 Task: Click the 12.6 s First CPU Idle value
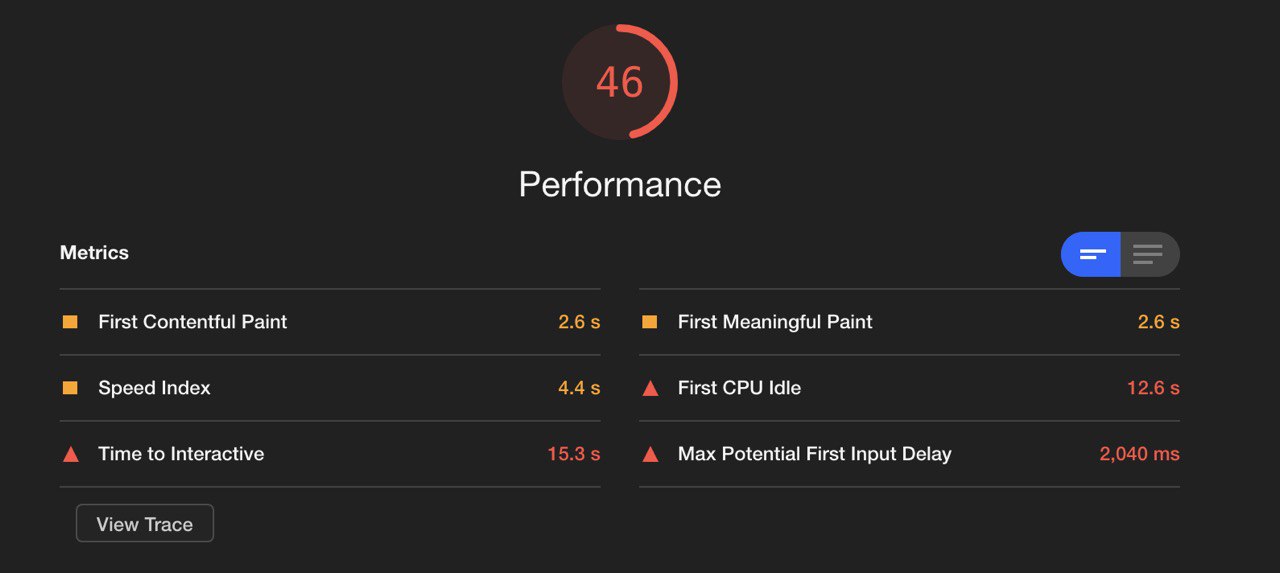coord(1153,388)
